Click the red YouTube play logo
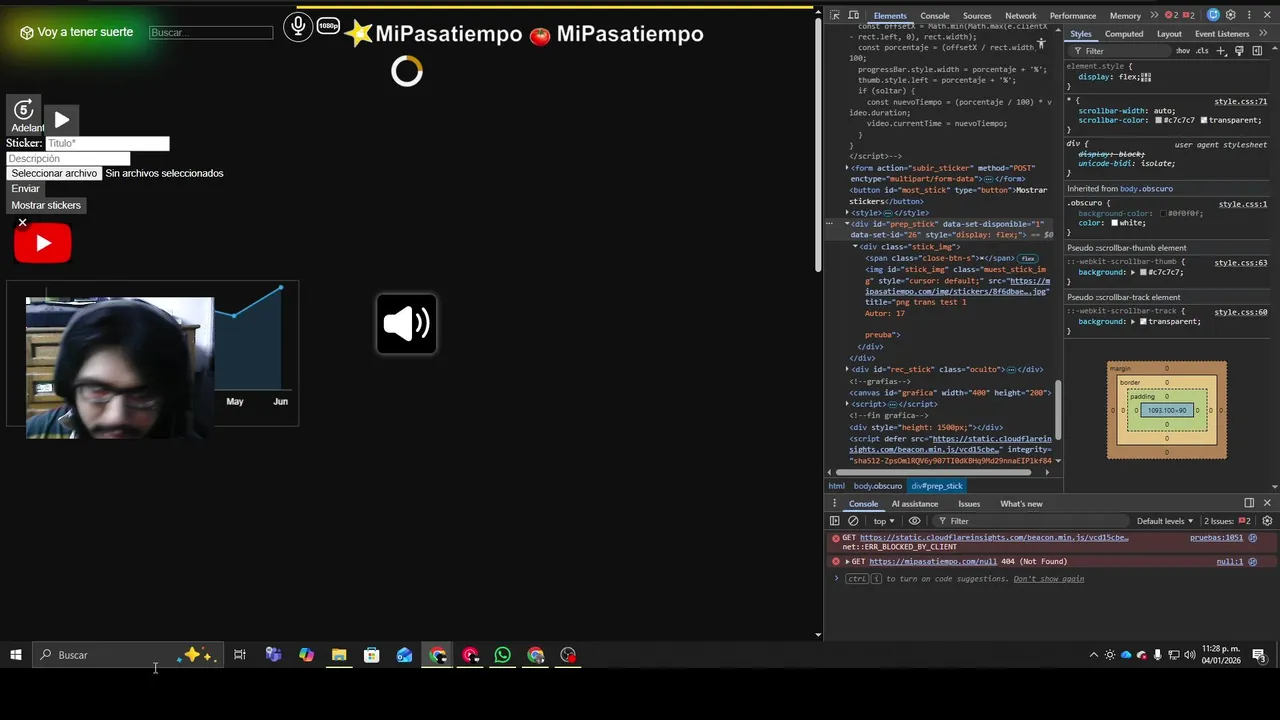 43,243
